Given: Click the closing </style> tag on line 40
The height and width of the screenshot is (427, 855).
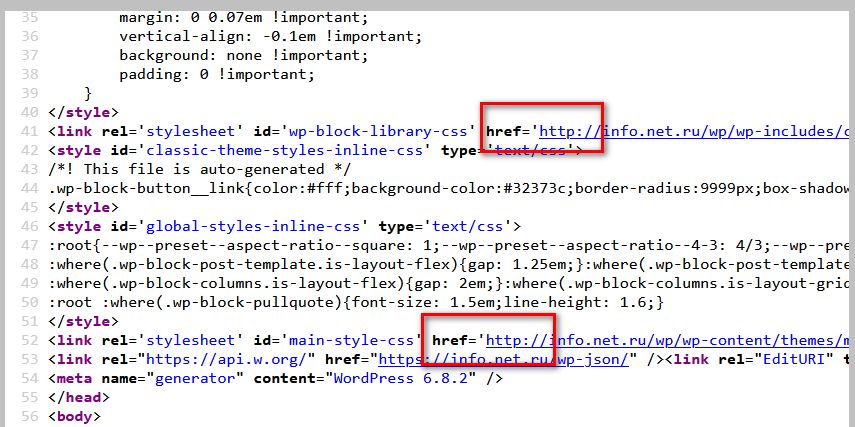Looking at the screenshot, I should point(83,112).
